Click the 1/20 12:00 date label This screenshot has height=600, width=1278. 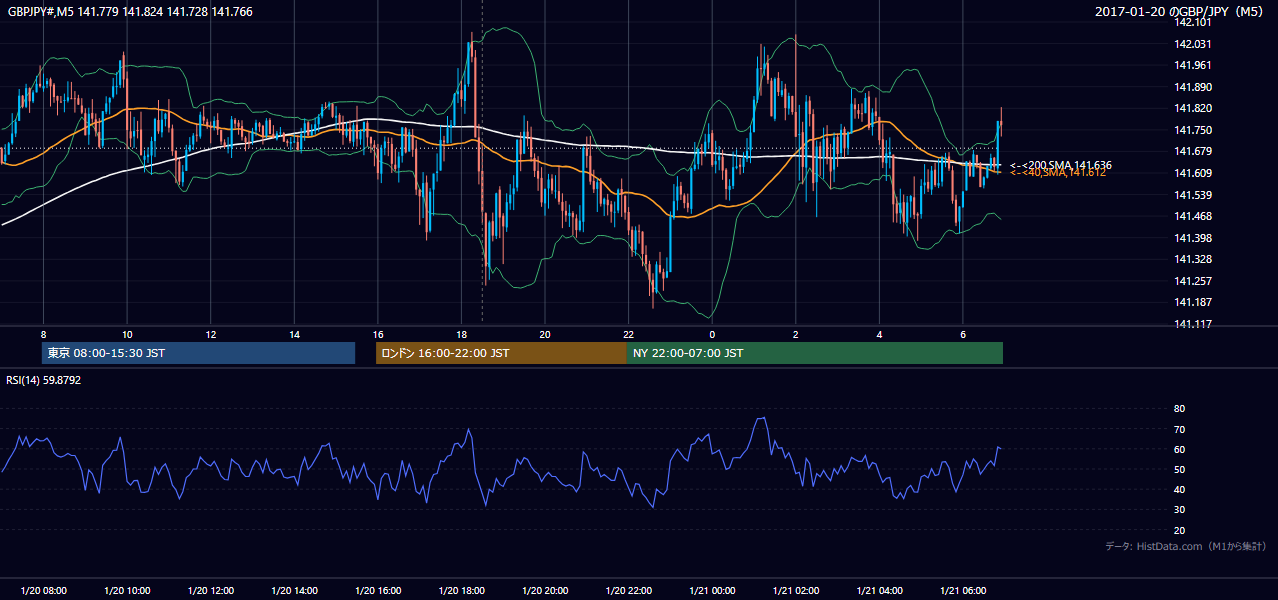pyautogui.click(x=210, y=591)
